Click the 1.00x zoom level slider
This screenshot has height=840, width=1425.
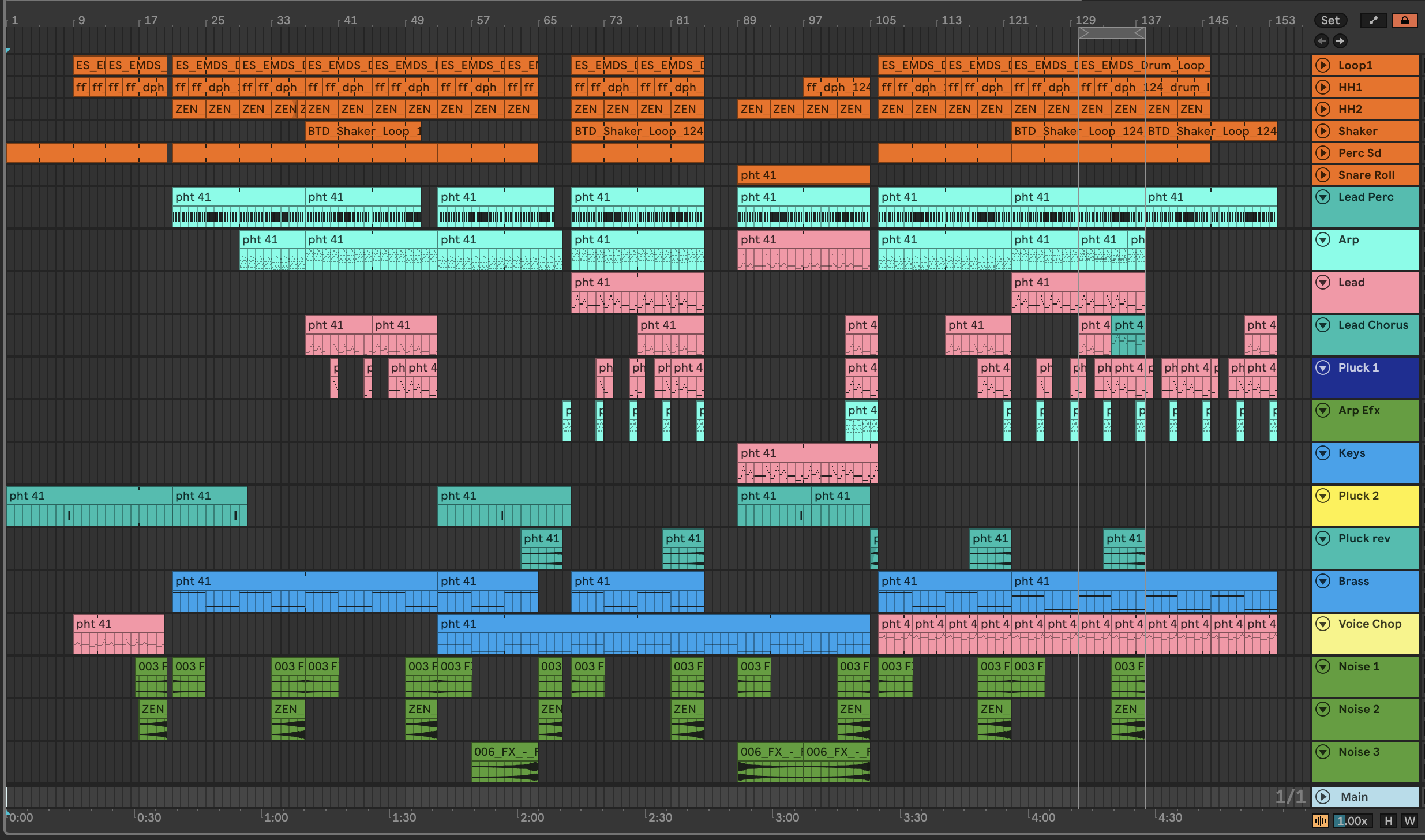[1352, 821]
